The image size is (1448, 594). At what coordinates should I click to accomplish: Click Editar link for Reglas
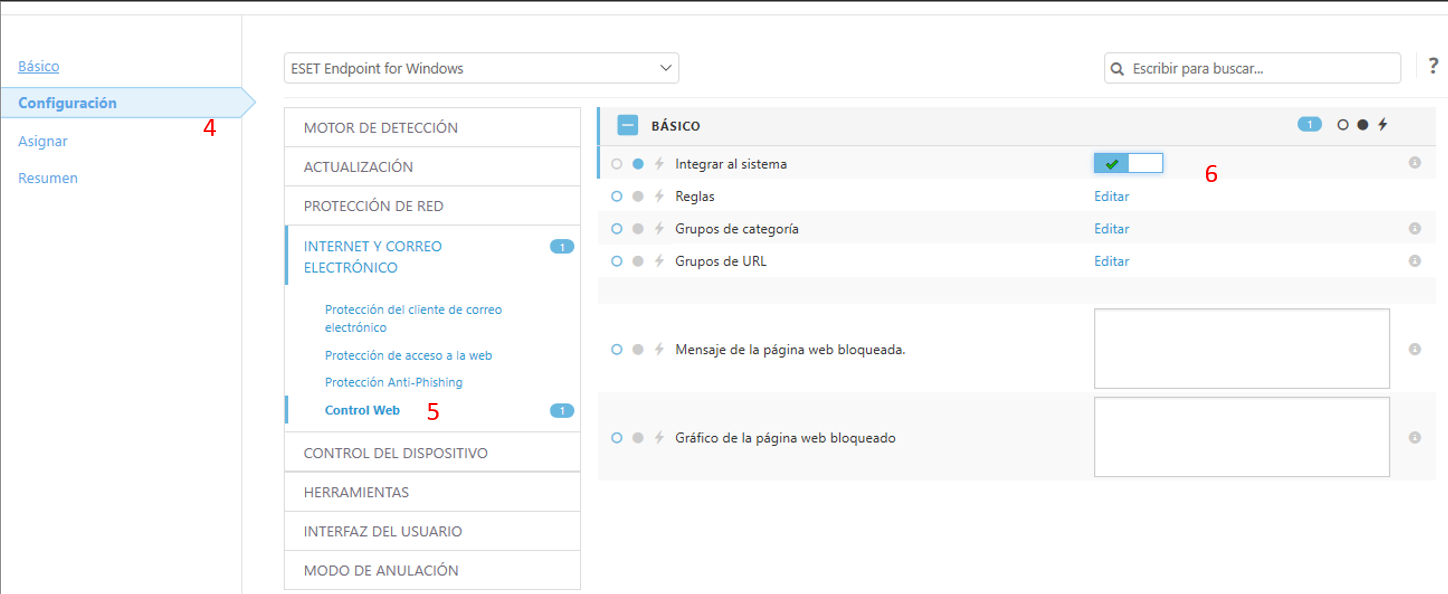point(1111,196)
